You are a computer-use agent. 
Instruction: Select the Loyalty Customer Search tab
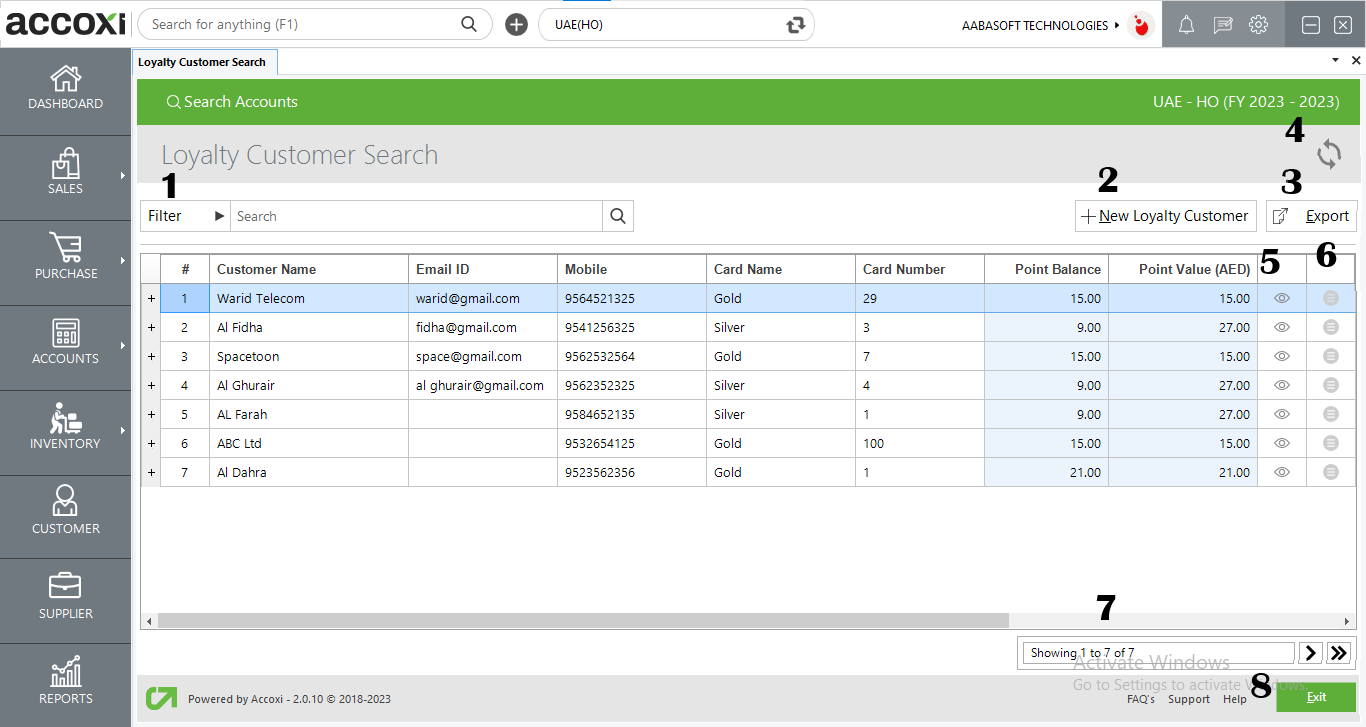coord(204,61)
